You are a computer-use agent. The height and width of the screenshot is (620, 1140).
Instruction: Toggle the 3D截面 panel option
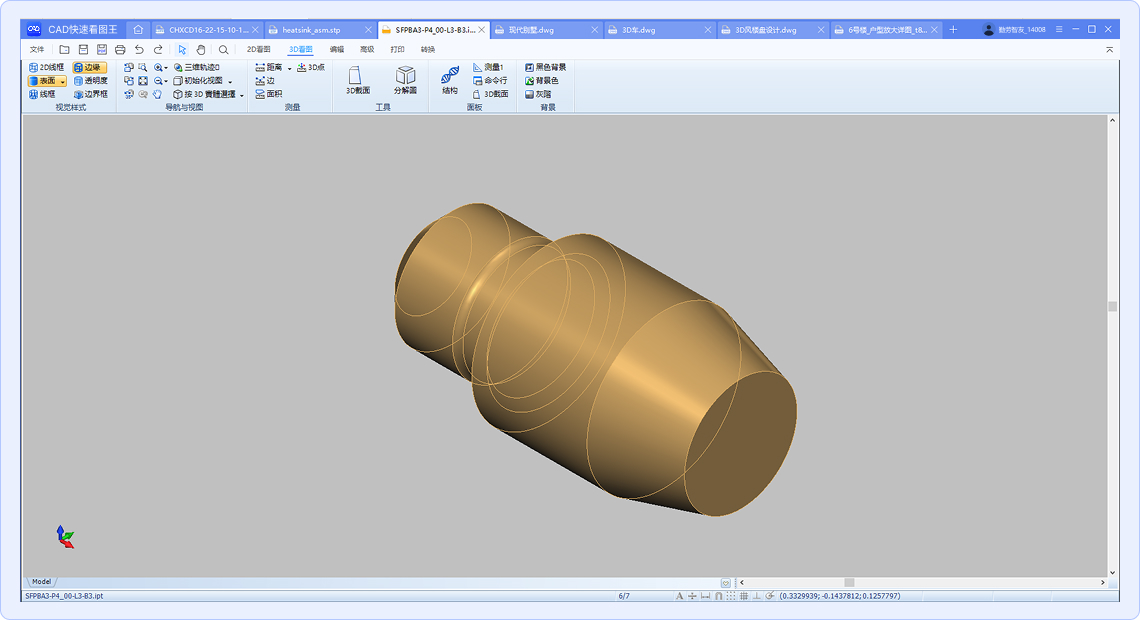pyautogui.click(x=490, y=94)
